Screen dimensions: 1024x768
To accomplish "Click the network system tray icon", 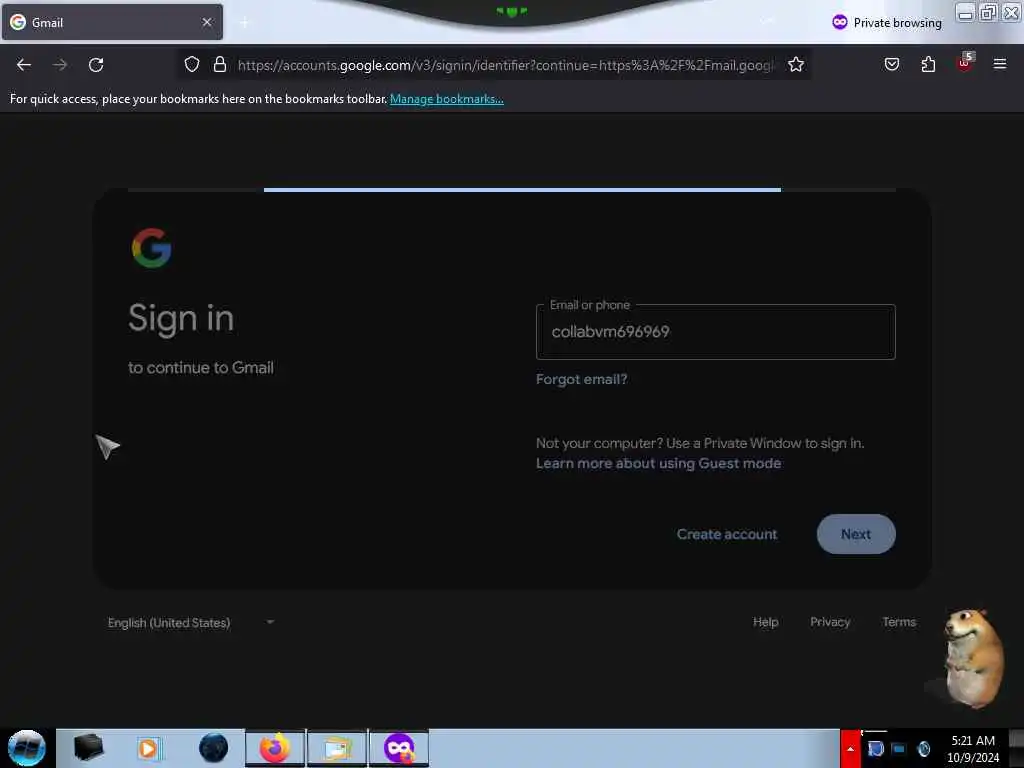I will pos(899,748).
